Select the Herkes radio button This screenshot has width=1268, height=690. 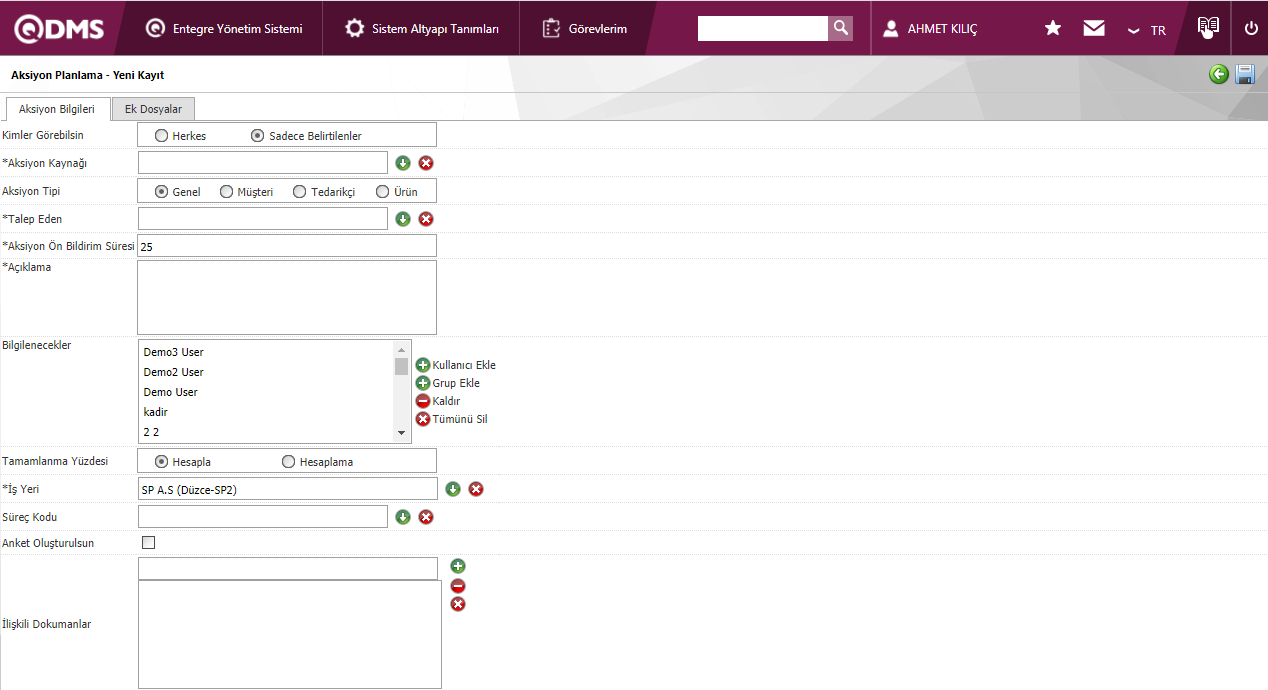pyautogui.click(x=161, y=135)
